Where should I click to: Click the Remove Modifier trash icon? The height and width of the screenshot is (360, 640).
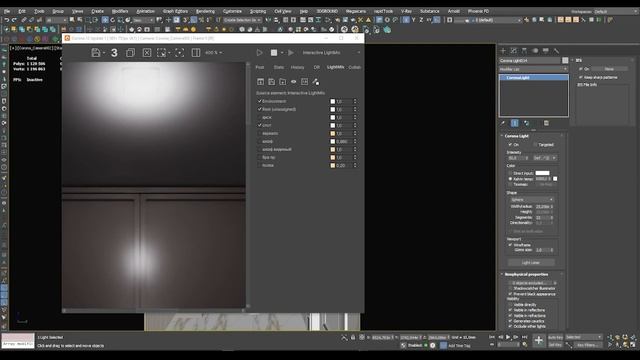click(x=546, y=123)
